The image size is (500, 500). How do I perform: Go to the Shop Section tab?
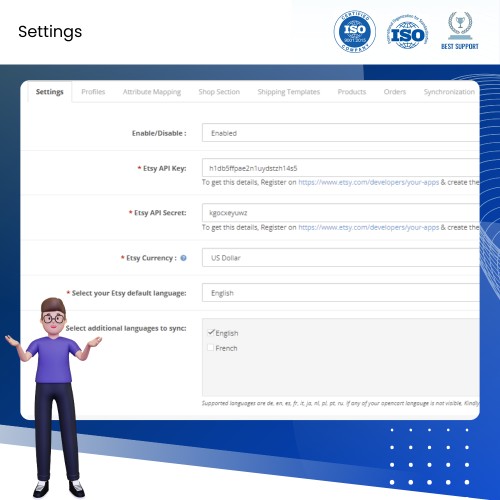(219, 92)
